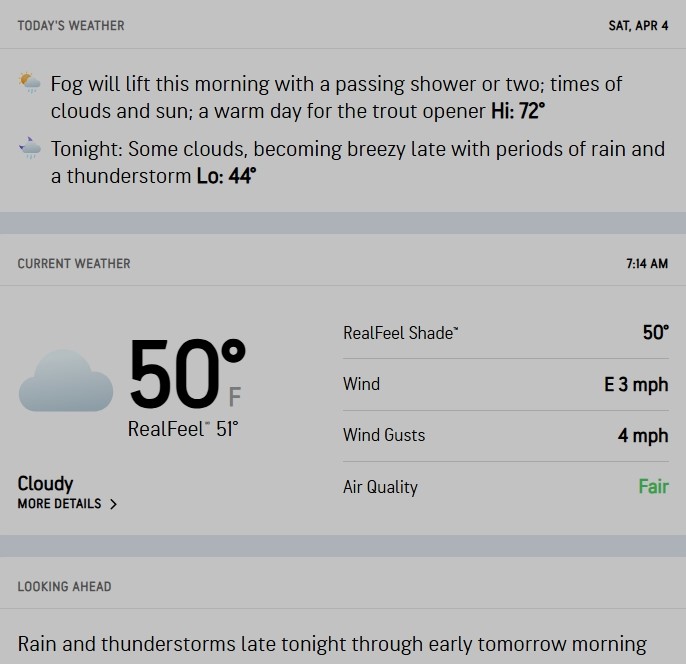
Task: Click the 7:14 AM timestamp
Action: click(646, 264)
